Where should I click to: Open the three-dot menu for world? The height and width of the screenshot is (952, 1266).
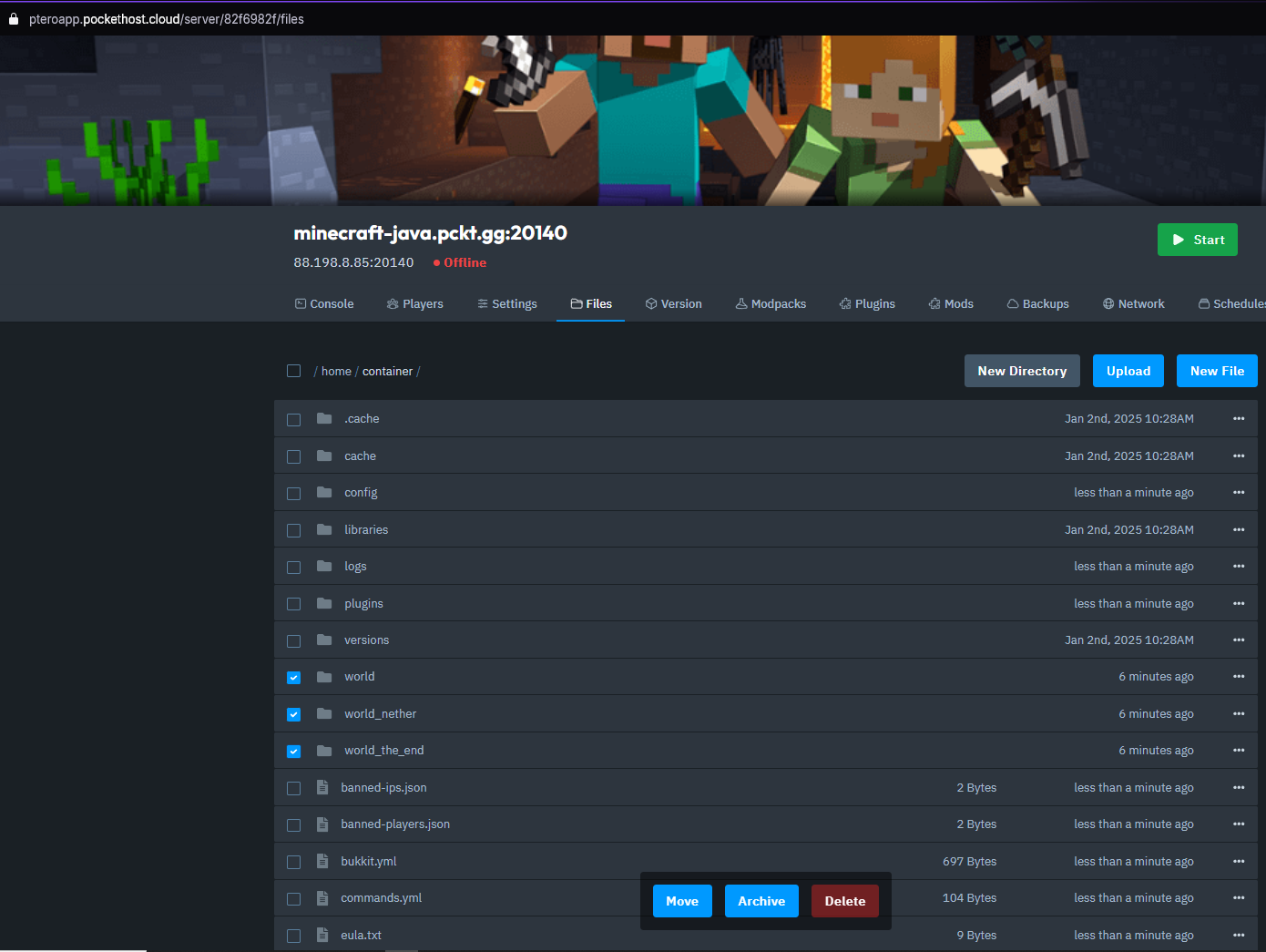(x=1239, y=677)
